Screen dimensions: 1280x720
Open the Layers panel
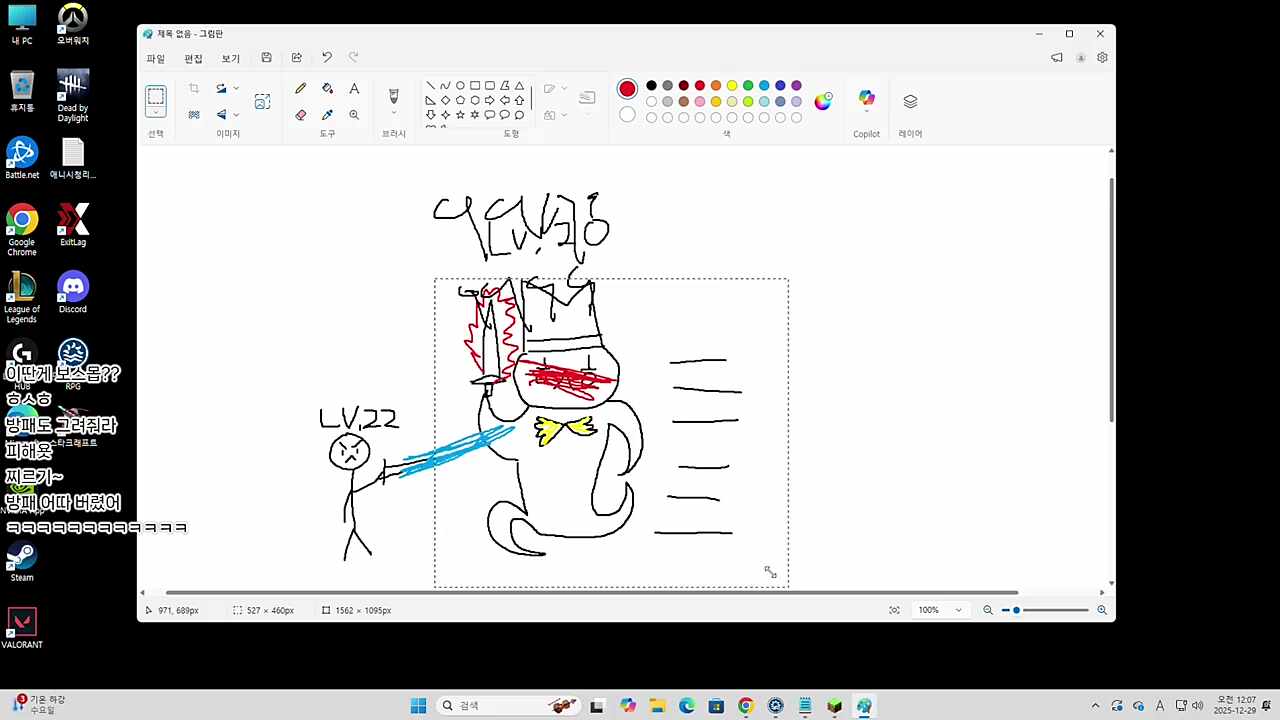(x=910, y=102)
